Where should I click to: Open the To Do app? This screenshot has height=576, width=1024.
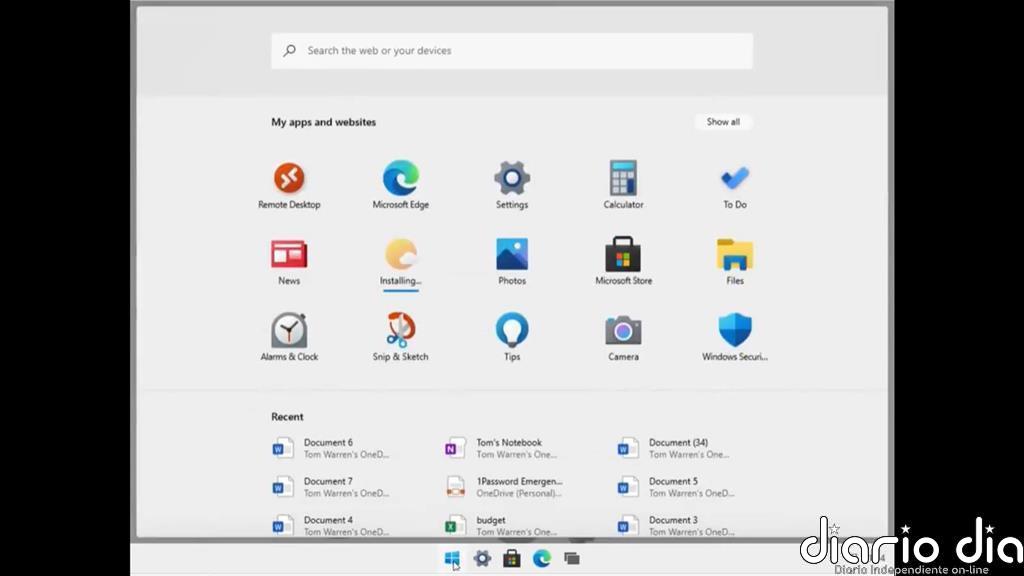pyautogui.click(x=734, y=180)
